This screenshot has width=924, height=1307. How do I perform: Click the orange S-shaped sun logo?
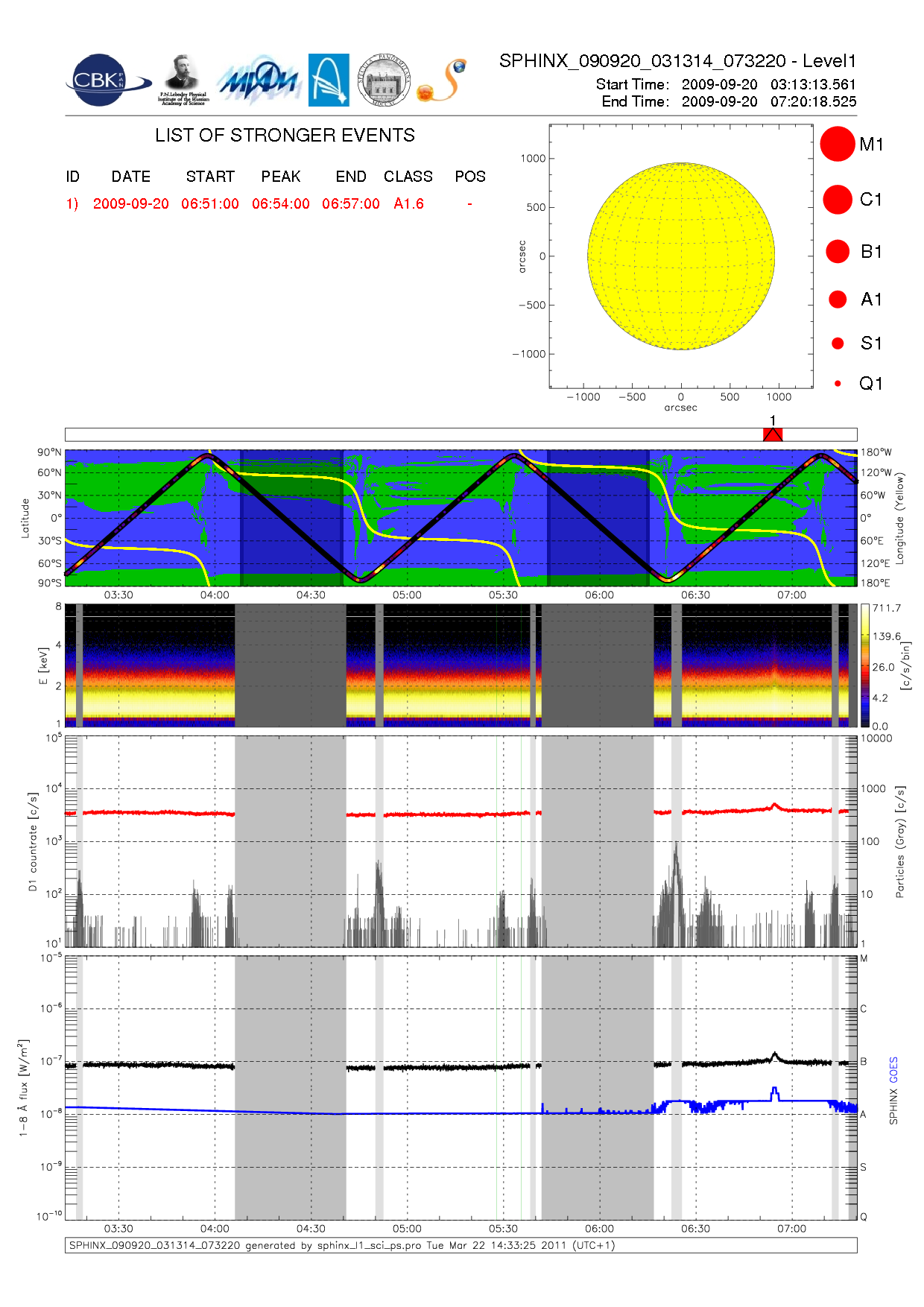click(x=443, y=80)
